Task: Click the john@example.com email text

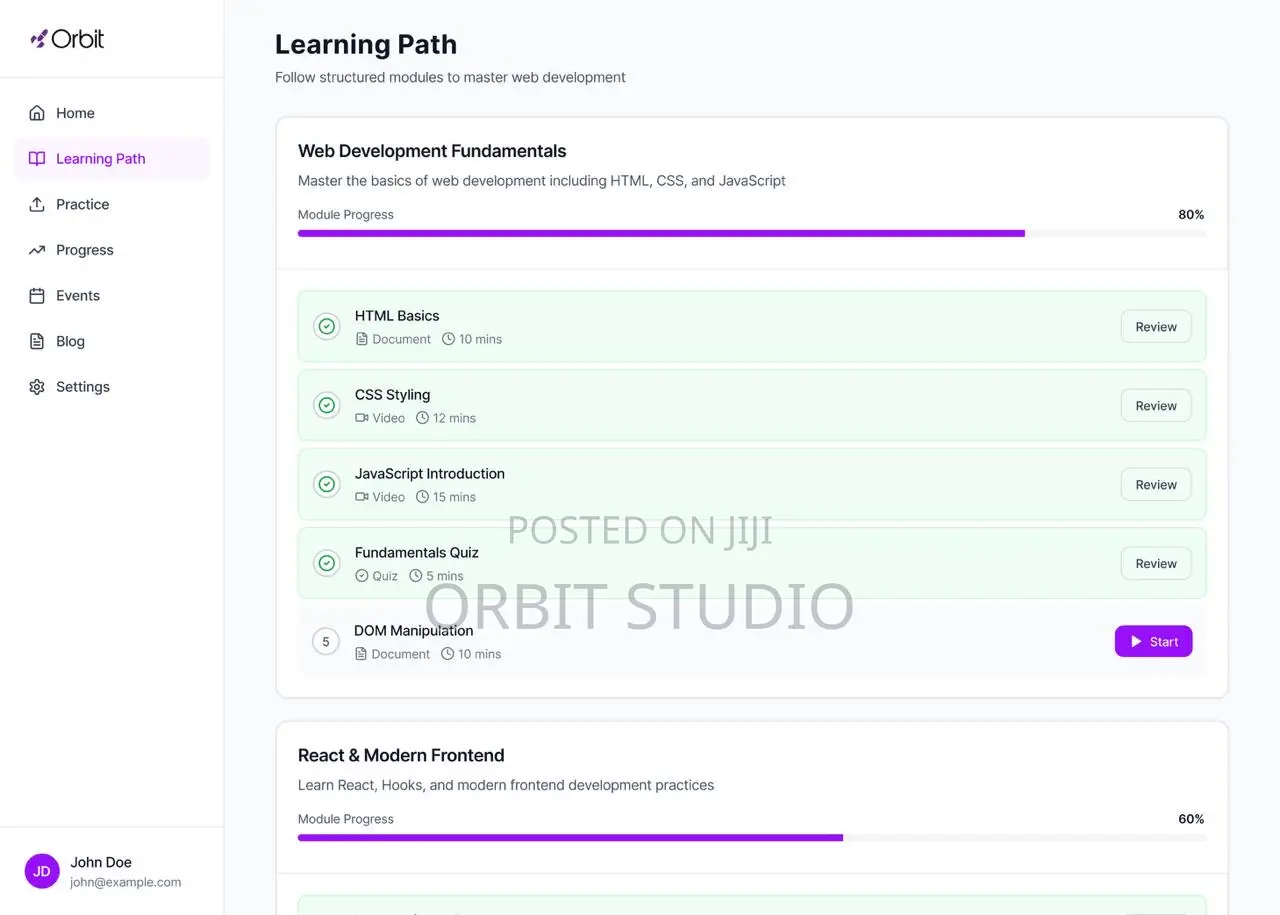Action: (x=126, y=882)
